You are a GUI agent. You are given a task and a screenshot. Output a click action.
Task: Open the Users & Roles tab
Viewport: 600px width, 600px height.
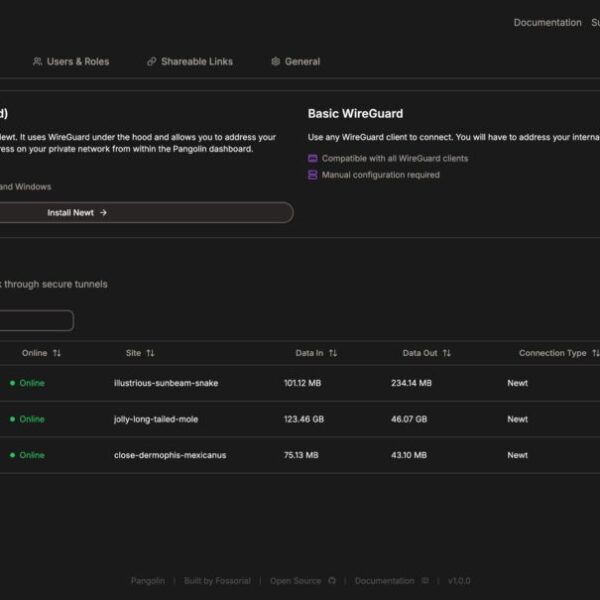point(71,62)
